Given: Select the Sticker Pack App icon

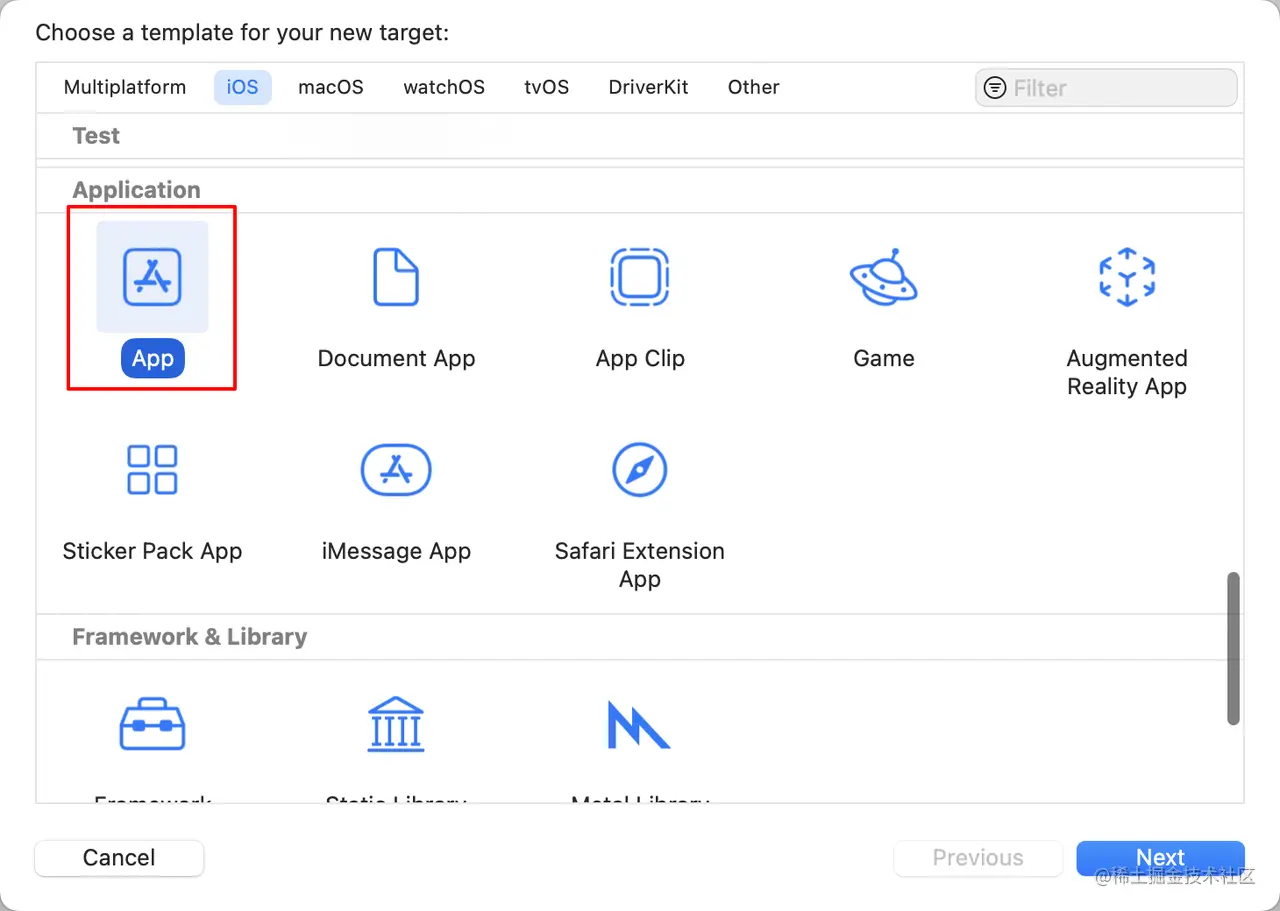Looking at the screenshot, I should pos(152,470).
